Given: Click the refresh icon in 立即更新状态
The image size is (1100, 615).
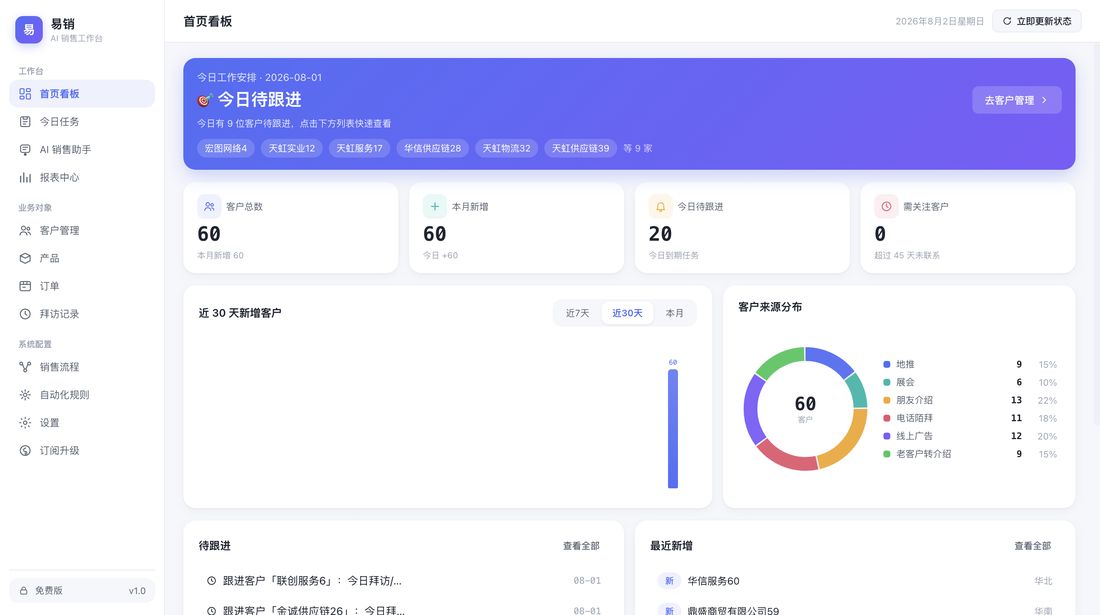Looking at the screenshot, I should click(1007, 21).
